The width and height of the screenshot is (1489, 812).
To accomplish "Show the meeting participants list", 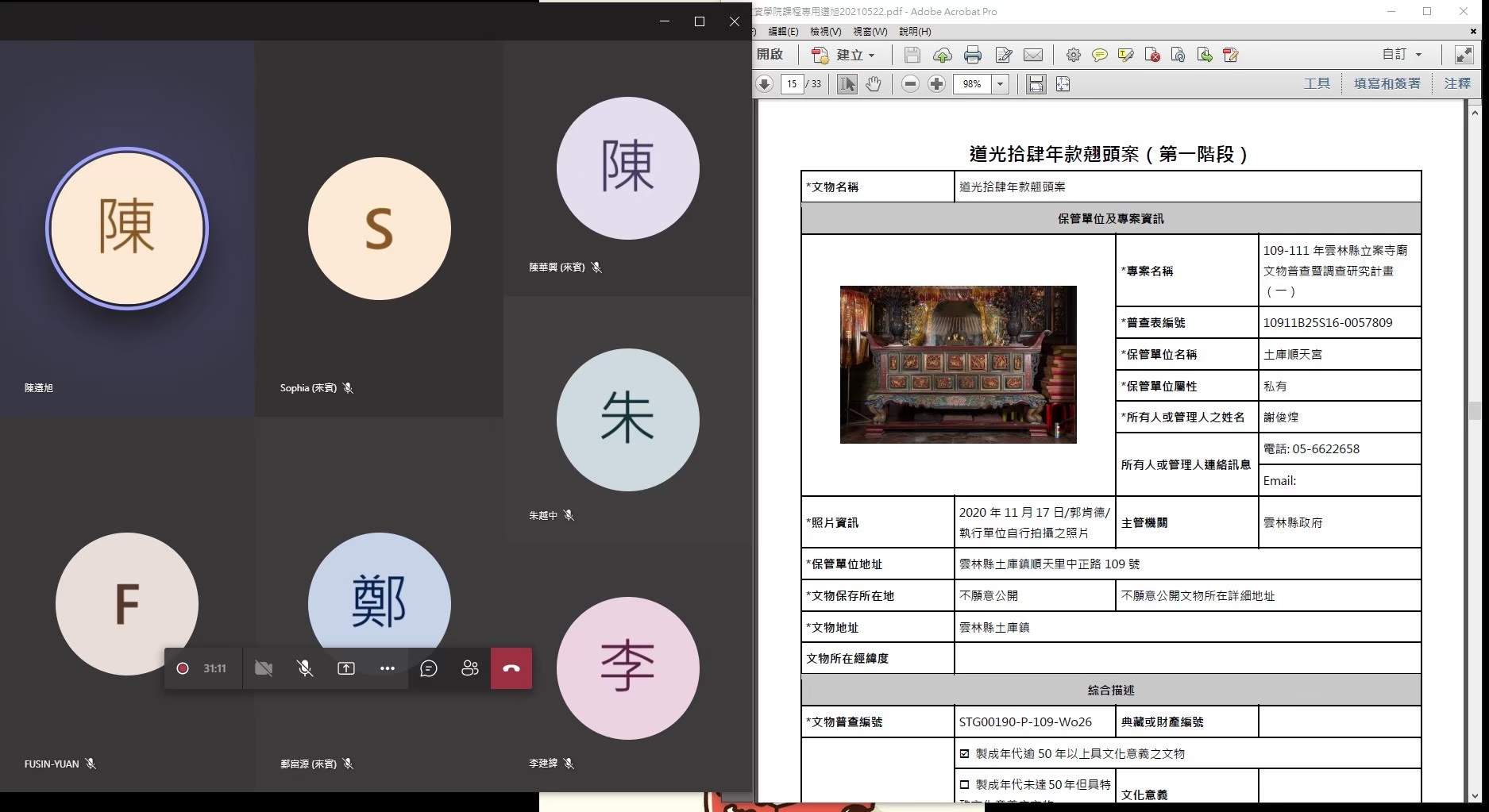I will pos(470,668).
